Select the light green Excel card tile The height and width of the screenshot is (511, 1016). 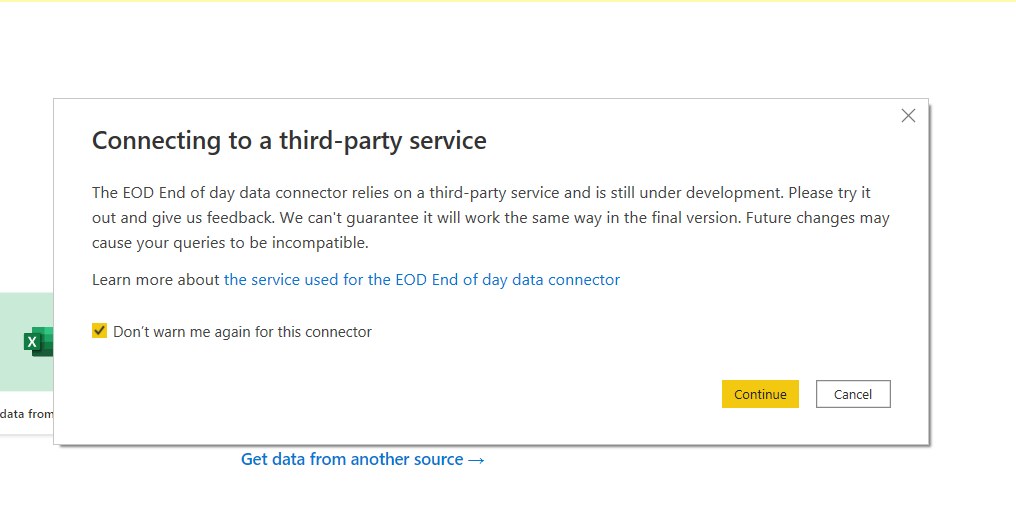point(27,342)
